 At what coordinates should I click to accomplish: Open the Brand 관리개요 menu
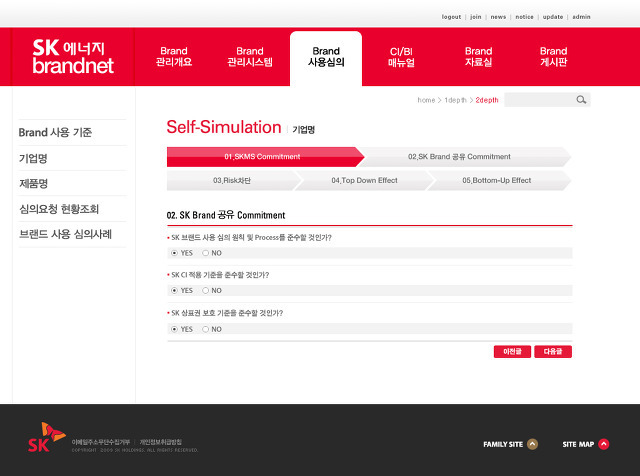pyautogui.click(x=174, y=57)
